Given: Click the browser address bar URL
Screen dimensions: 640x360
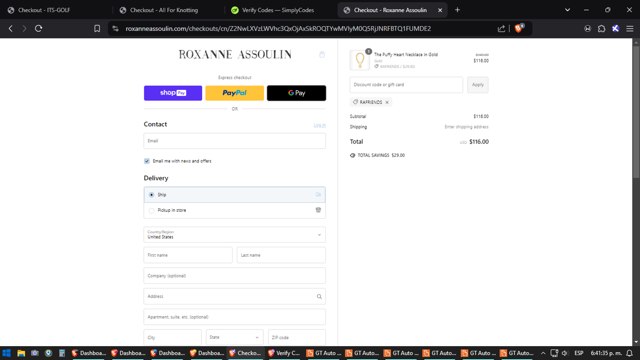Looking at the screenshot, I should [x=278, y=29].
